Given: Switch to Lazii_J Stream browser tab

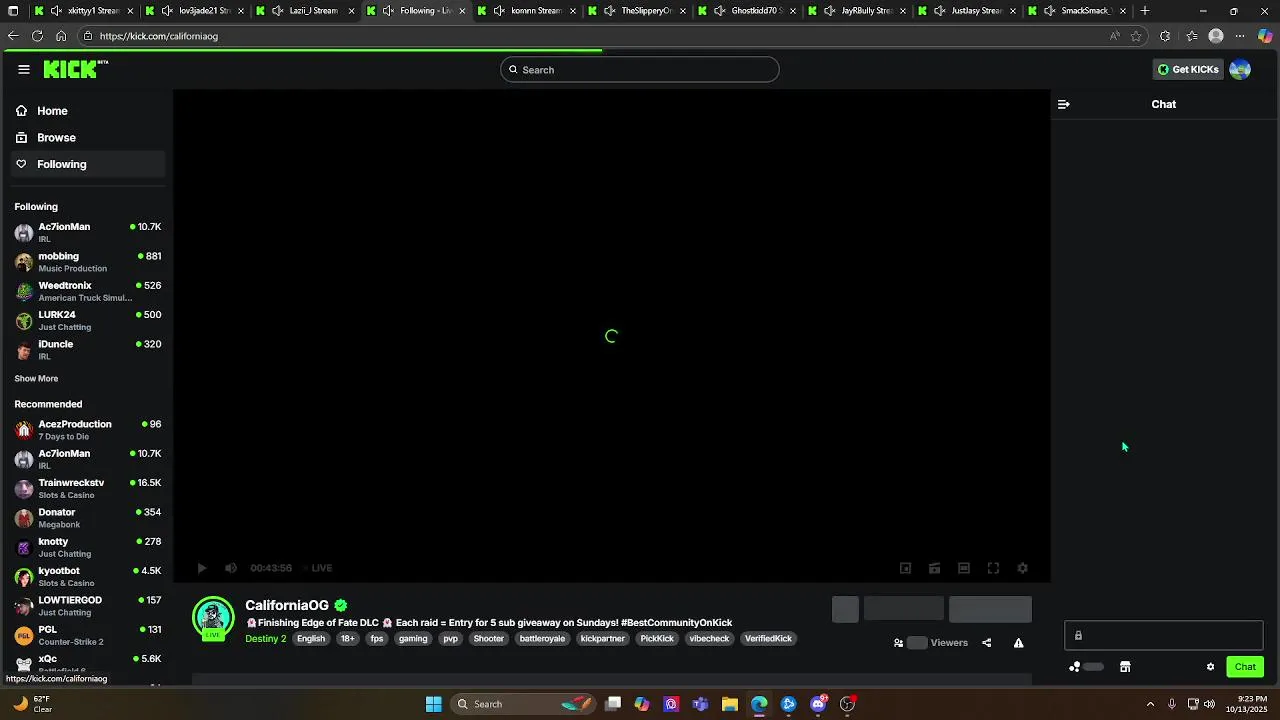Looking at the screenshot, I should pos(305,11).
